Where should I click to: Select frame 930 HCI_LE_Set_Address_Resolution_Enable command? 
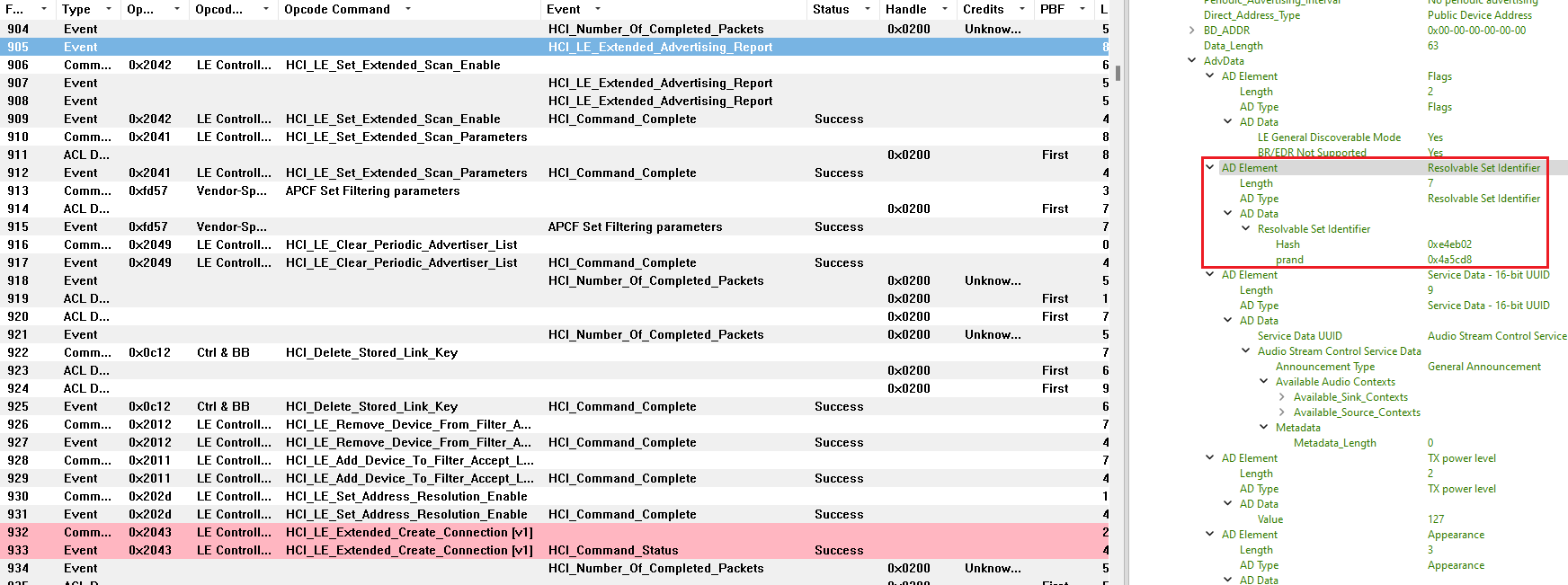pyautogui.click(x=555, y=496)
